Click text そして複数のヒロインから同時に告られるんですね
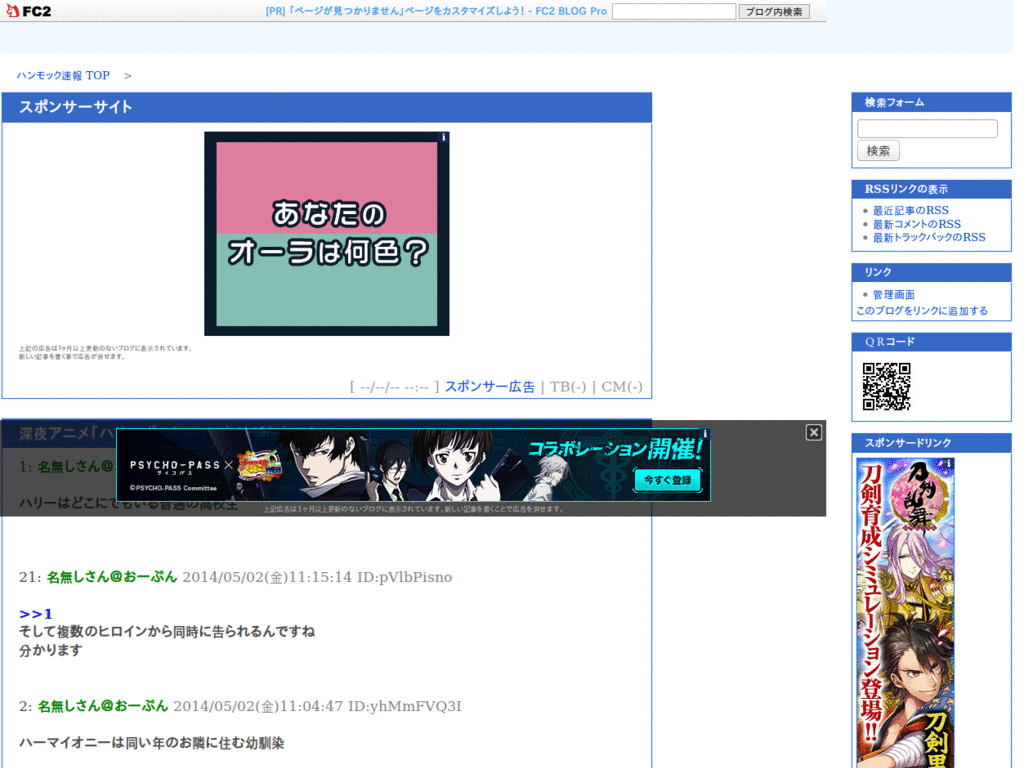This screenshot has height=768, width=1024. 167,632
